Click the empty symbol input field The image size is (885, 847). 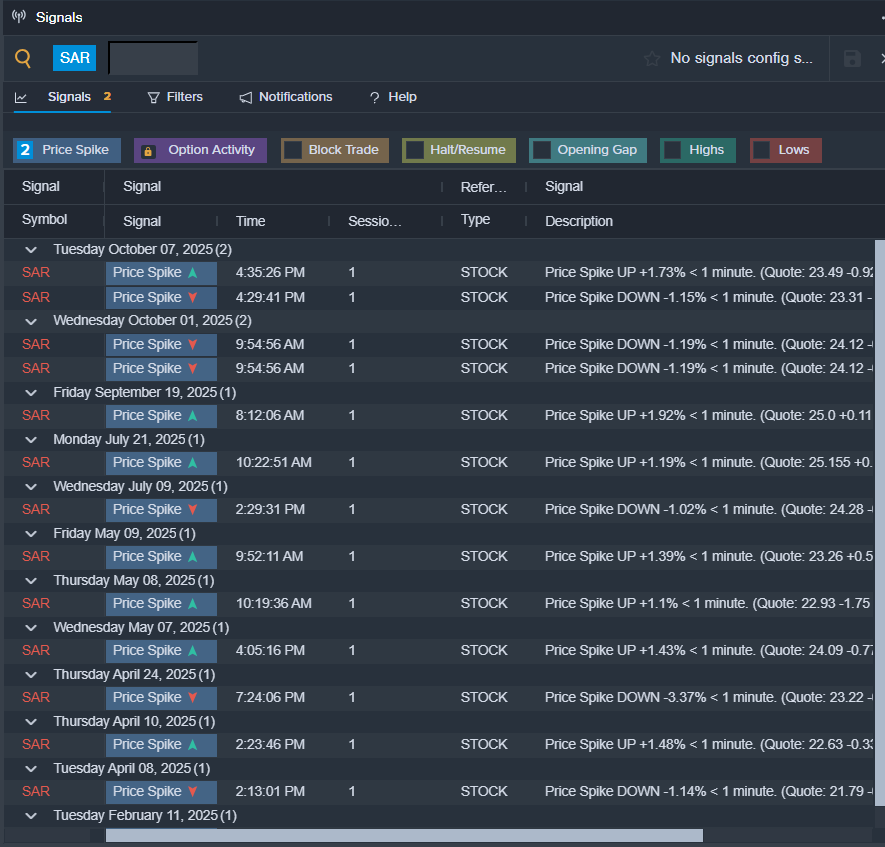click(153, 58)
